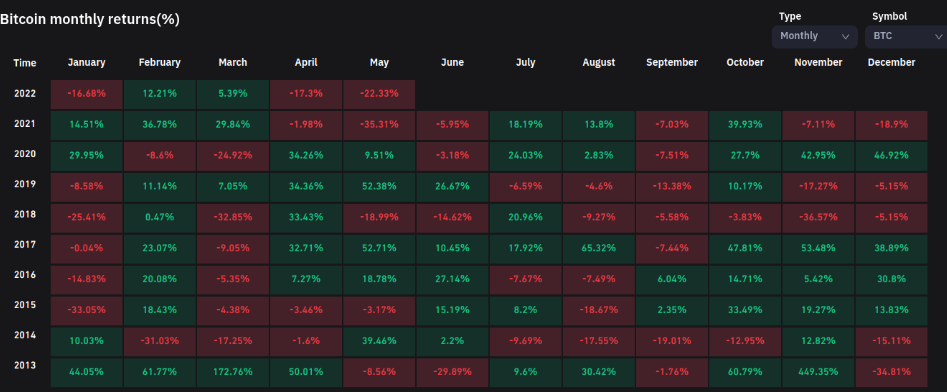Click the Time column header
This screenshot has height=392, width=947.
click(25, 63)
